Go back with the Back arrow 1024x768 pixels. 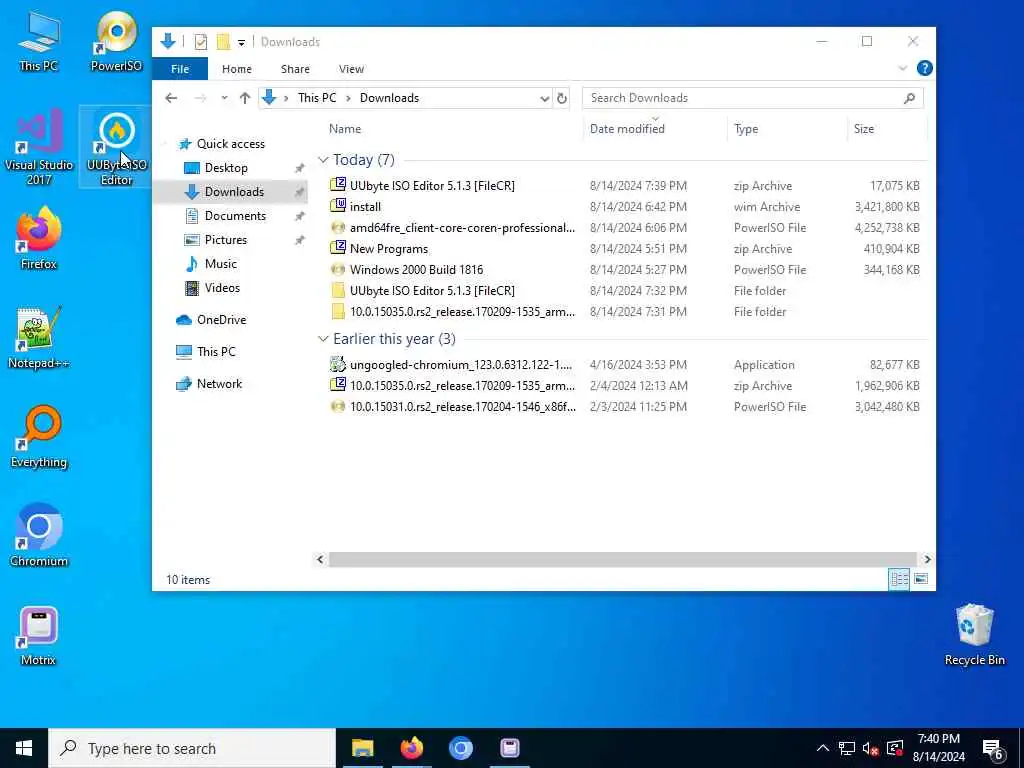(x=171, y=98)
